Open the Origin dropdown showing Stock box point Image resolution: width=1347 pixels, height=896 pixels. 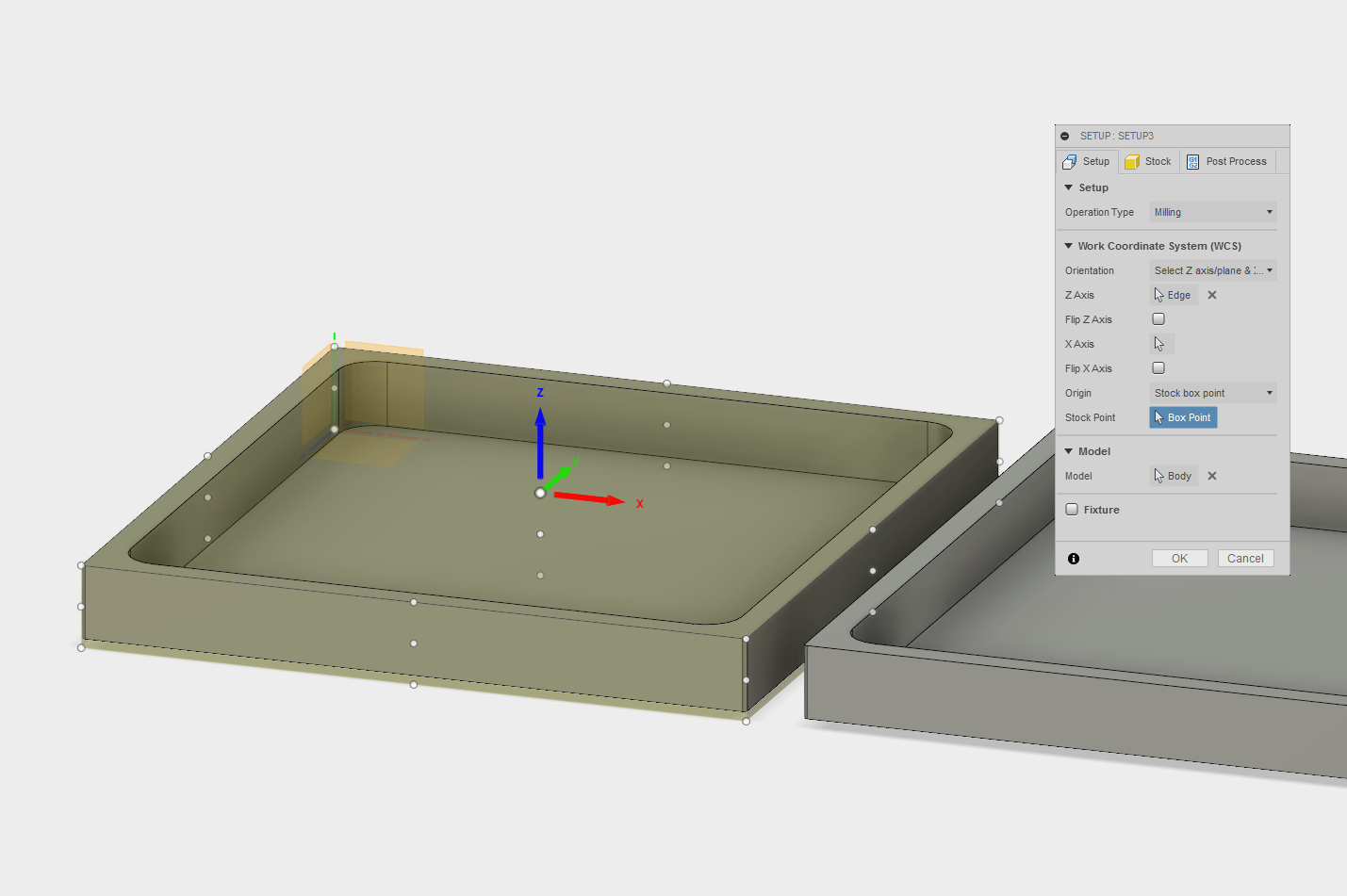coord(1213,393)
